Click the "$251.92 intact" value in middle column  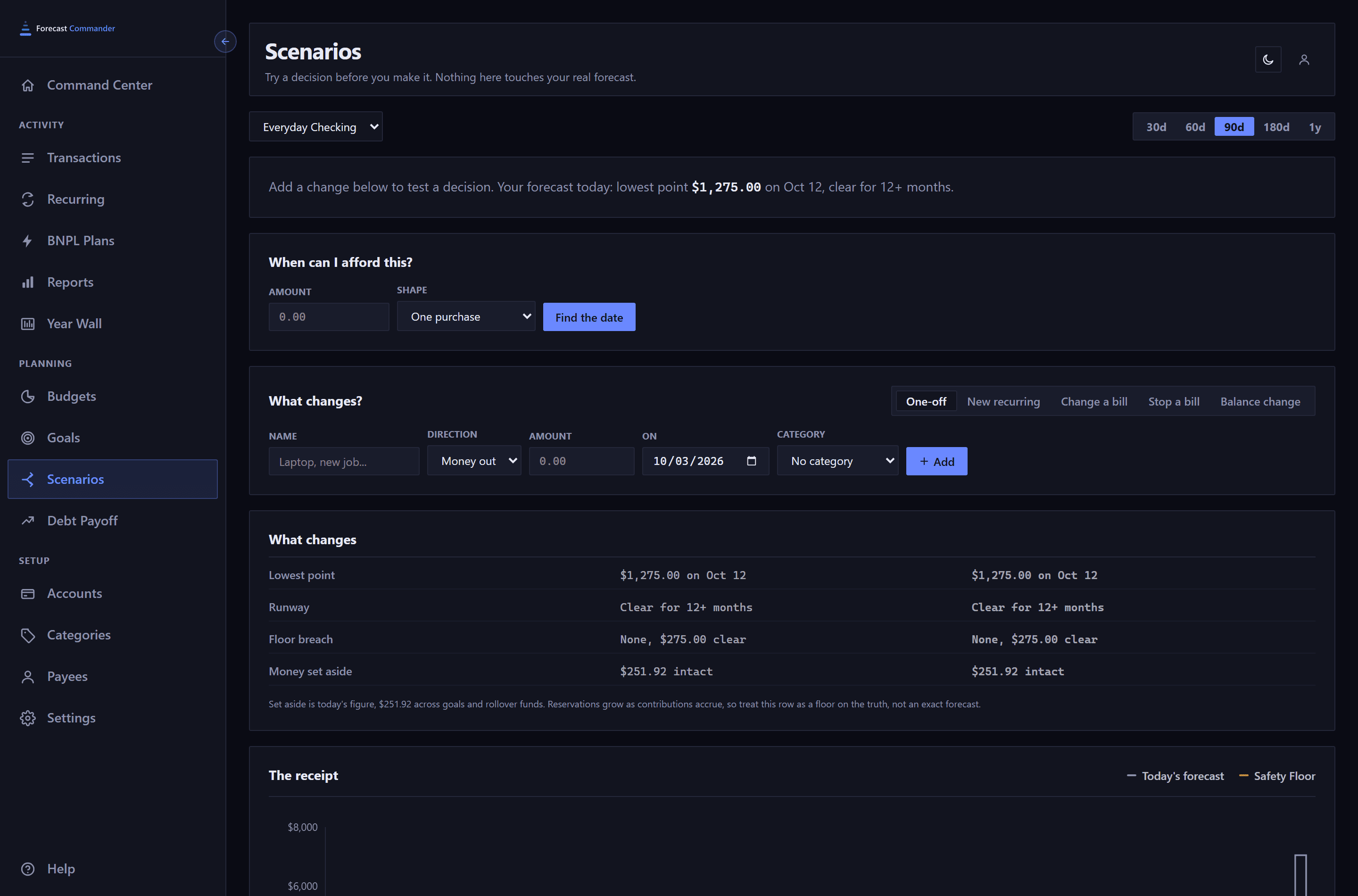coord(666,672)
